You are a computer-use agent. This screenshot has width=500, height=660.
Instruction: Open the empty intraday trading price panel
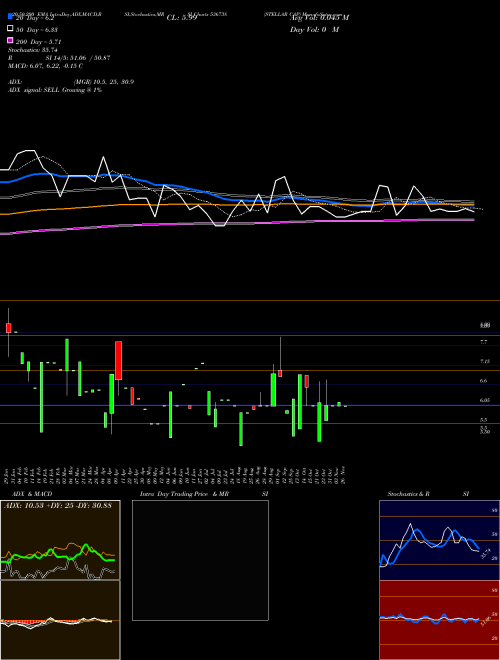tap(200, 560)
